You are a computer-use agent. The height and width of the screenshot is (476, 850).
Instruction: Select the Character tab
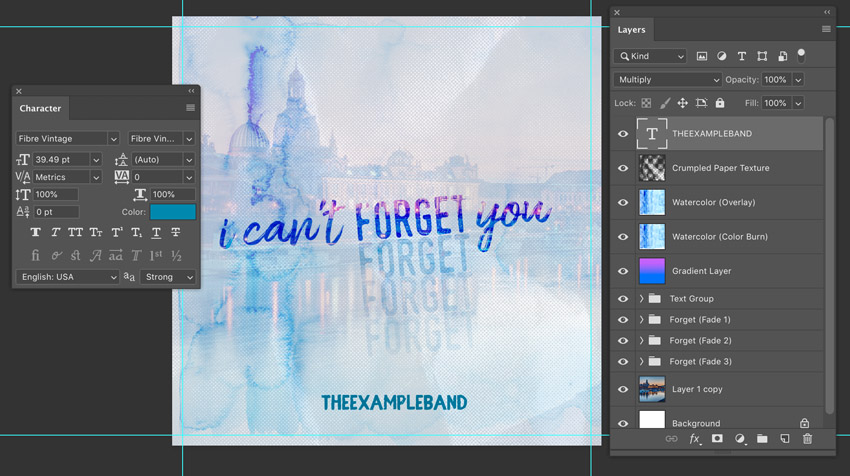40,108
